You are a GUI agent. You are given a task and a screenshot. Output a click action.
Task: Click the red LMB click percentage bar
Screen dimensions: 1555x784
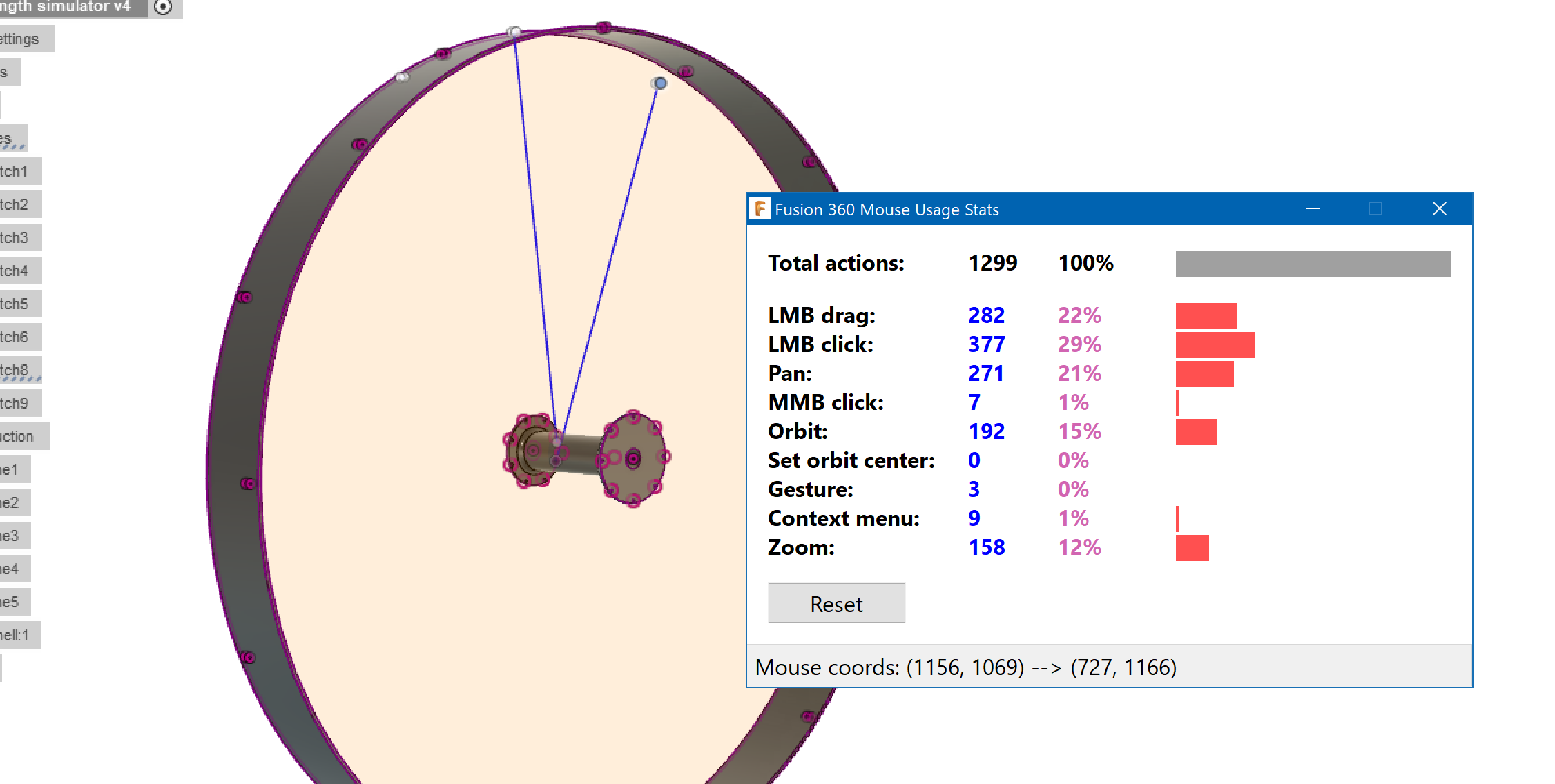1215,345
